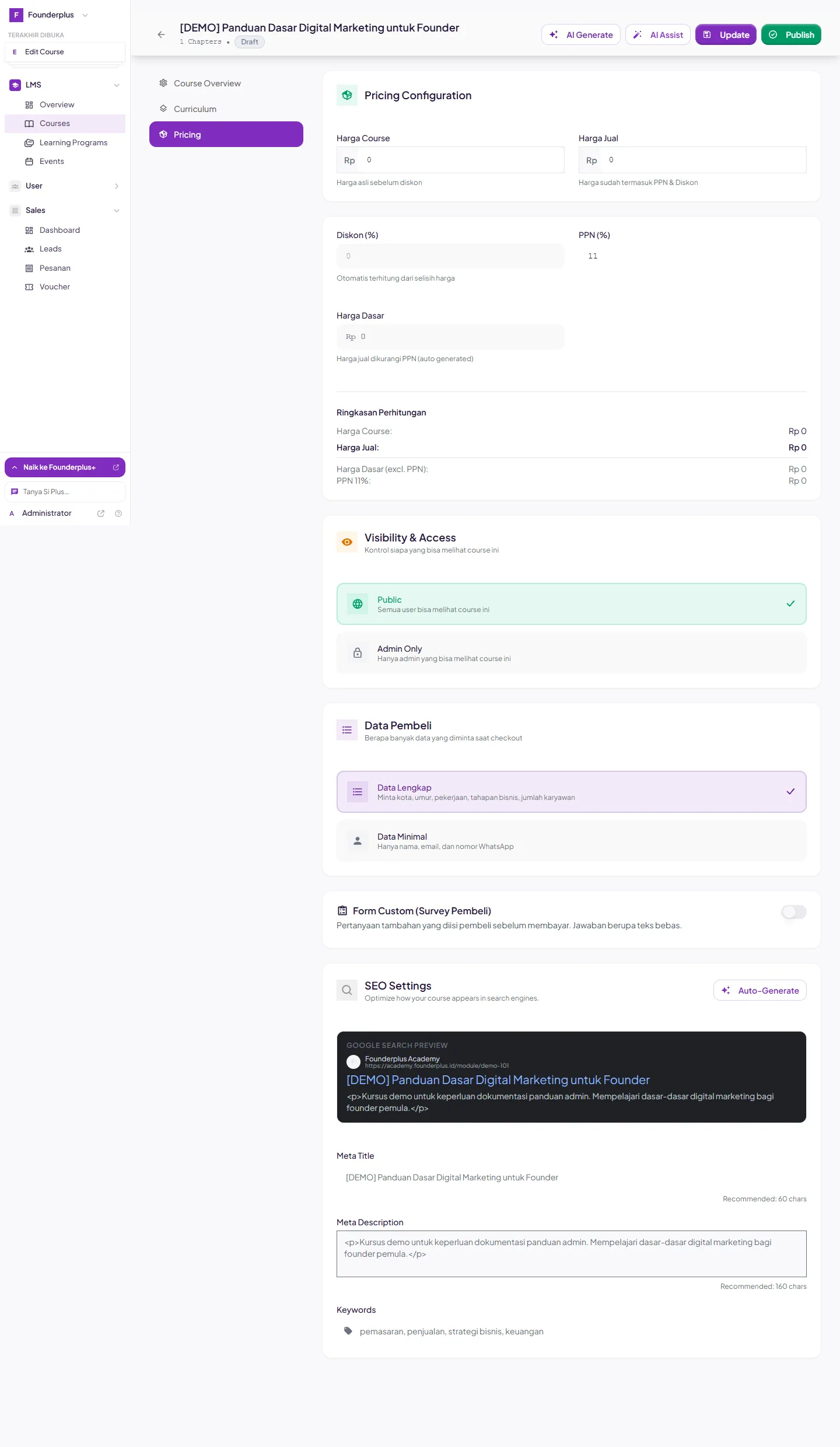Click the Pesanan orders list icon
840x1447 pixels.
click(x=29, y=268)
